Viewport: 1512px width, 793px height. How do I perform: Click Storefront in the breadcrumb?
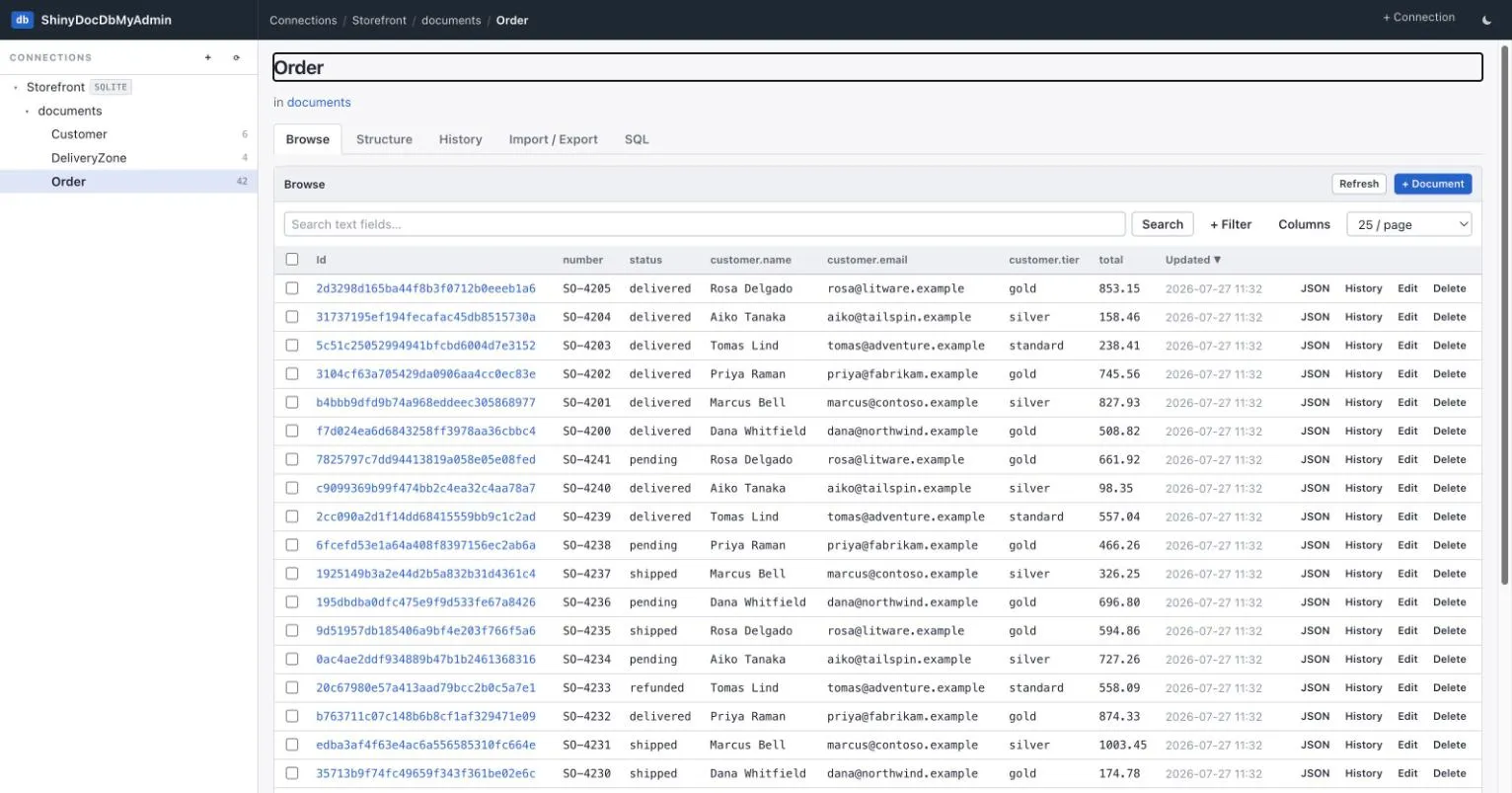tap(379, 20)
